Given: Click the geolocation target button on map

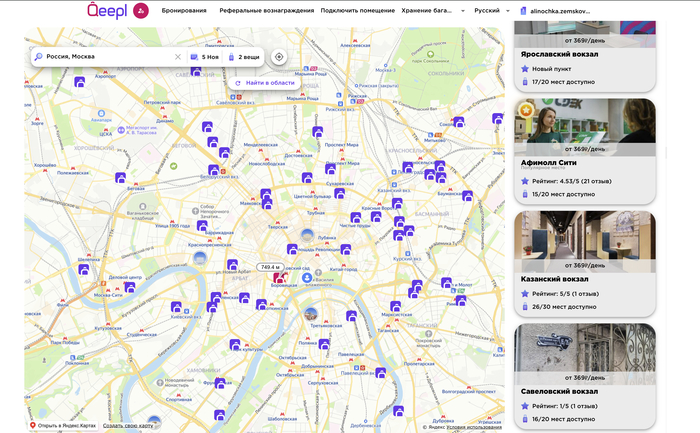Looking at the screenshot, I should coord(279,57).
